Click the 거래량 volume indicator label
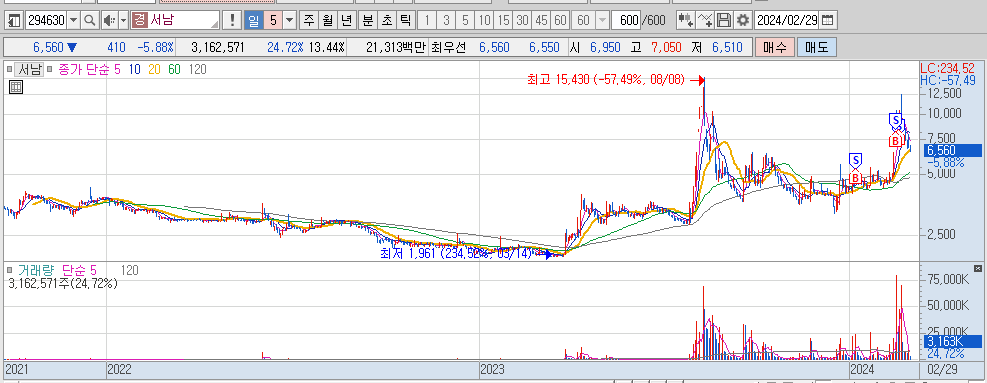987x383 pixels. [x=37, y=270]
